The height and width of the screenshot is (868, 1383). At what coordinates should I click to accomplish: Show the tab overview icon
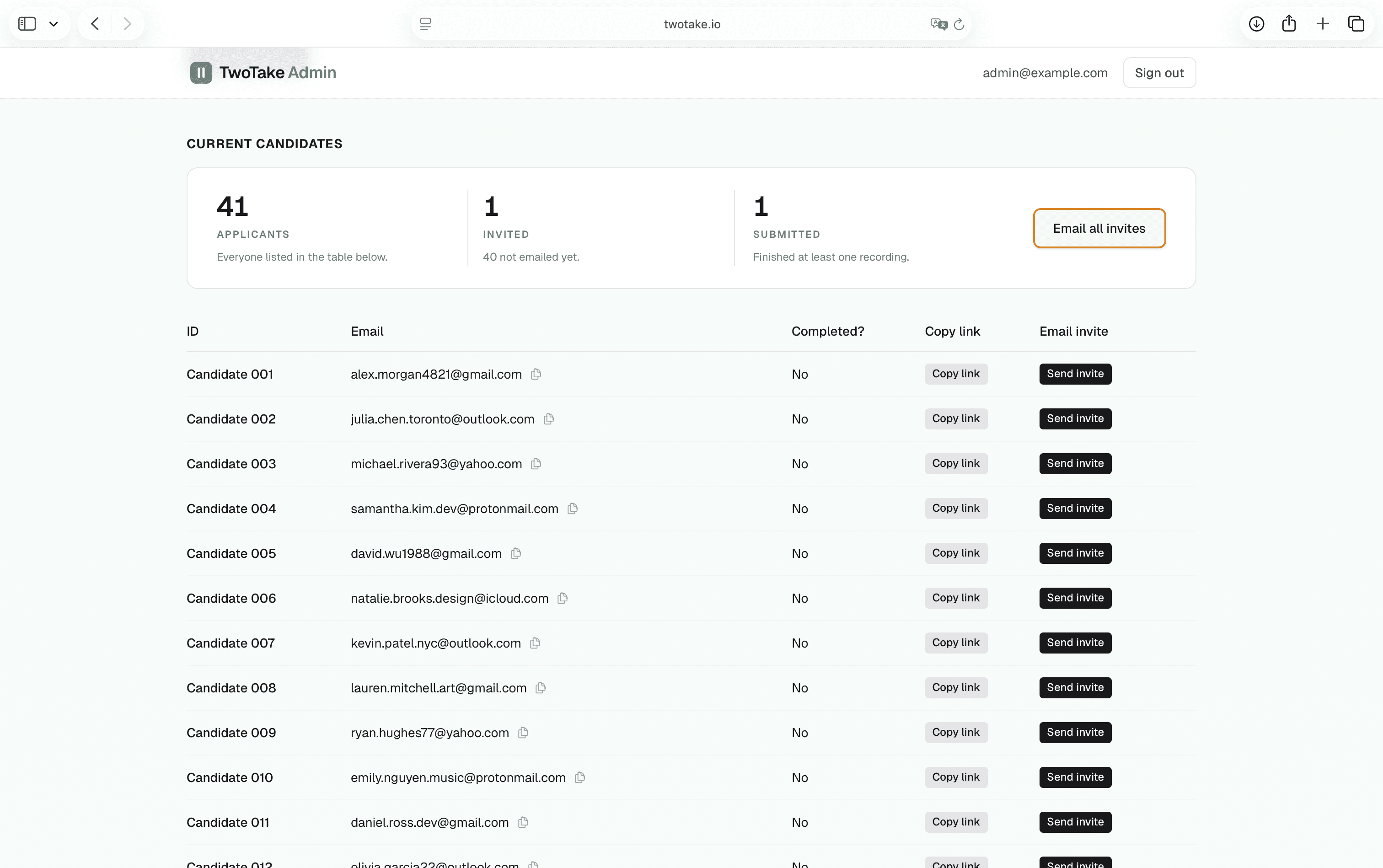click(1356, 23)
